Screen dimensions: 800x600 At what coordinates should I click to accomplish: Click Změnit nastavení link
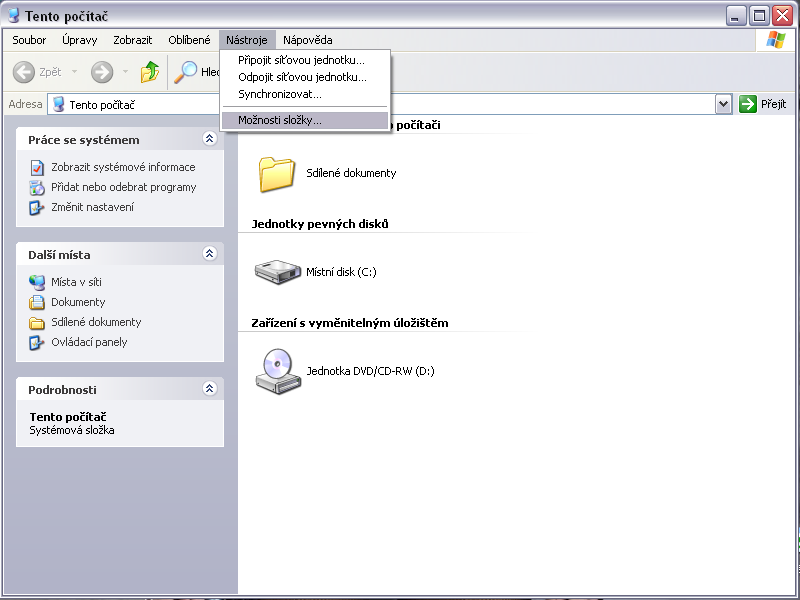pos(92,207)
